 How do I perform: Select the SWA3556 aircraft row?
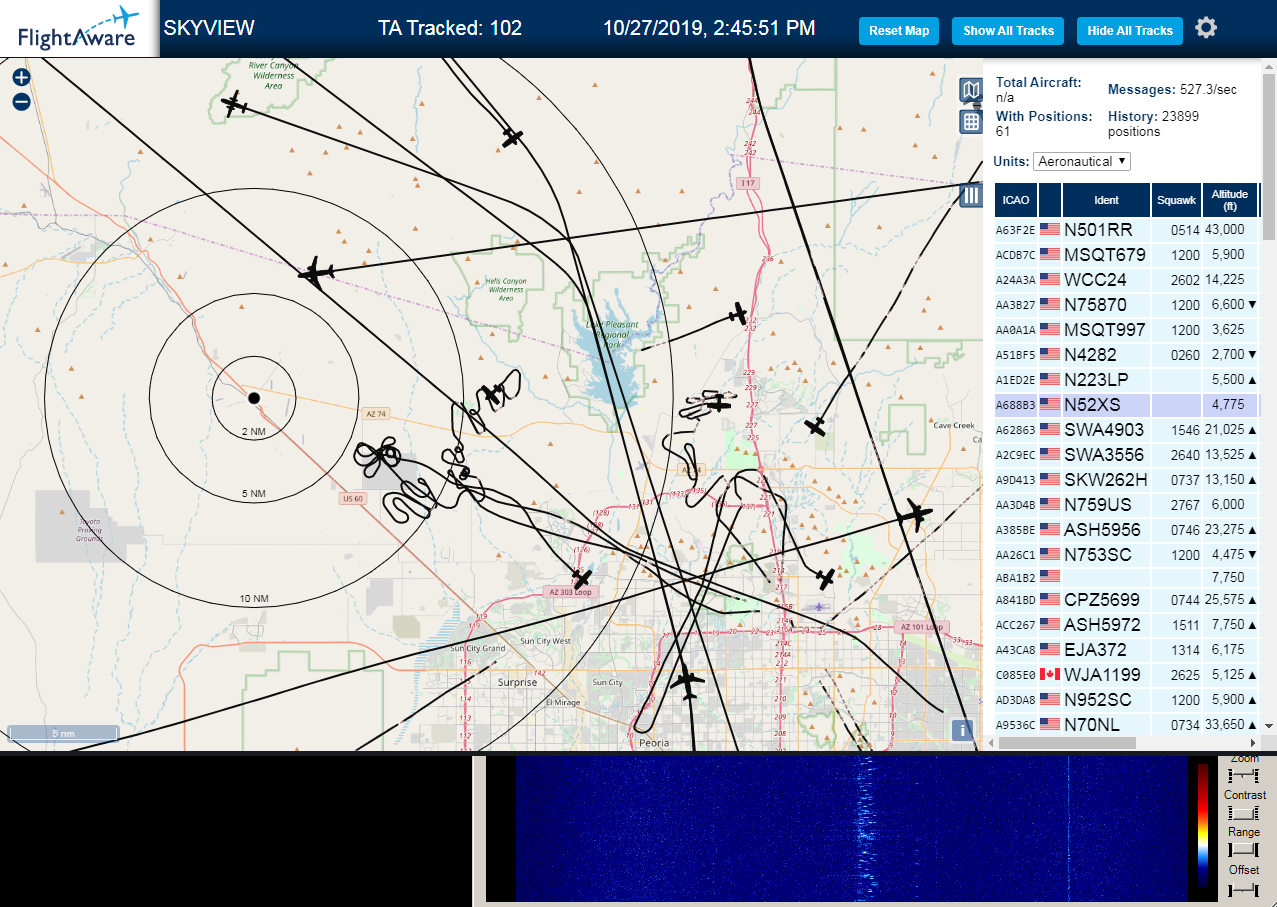(x=1127, y=454)
